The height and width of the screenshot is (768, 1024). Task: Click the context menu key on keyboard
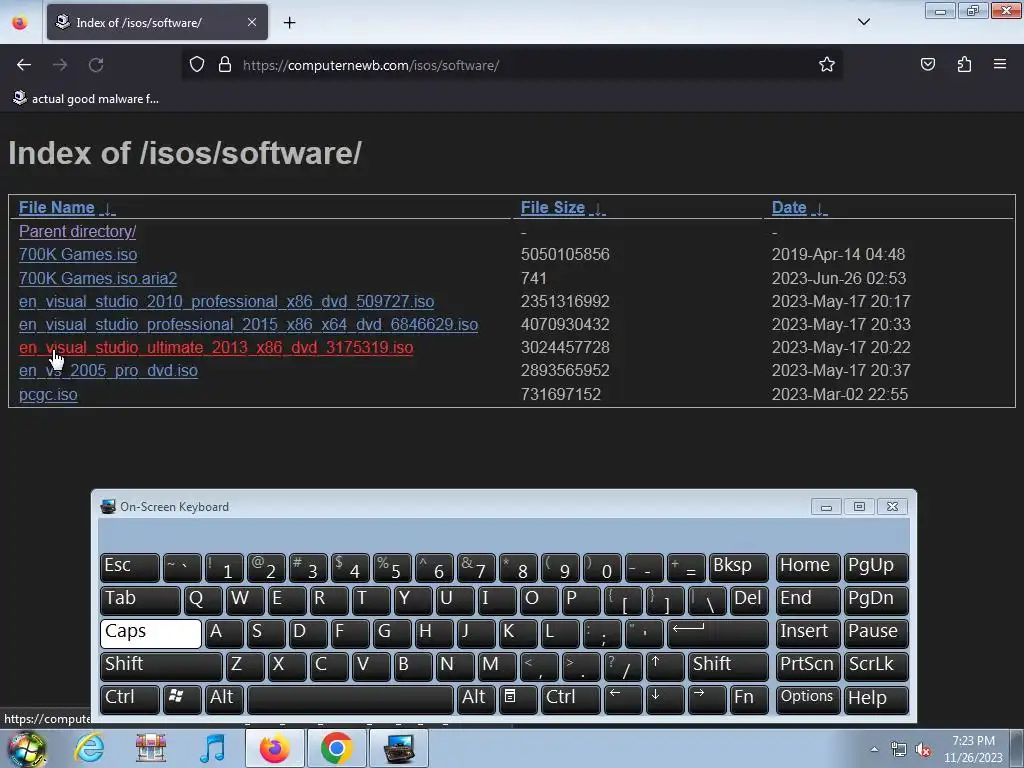(x=518, y=699)
